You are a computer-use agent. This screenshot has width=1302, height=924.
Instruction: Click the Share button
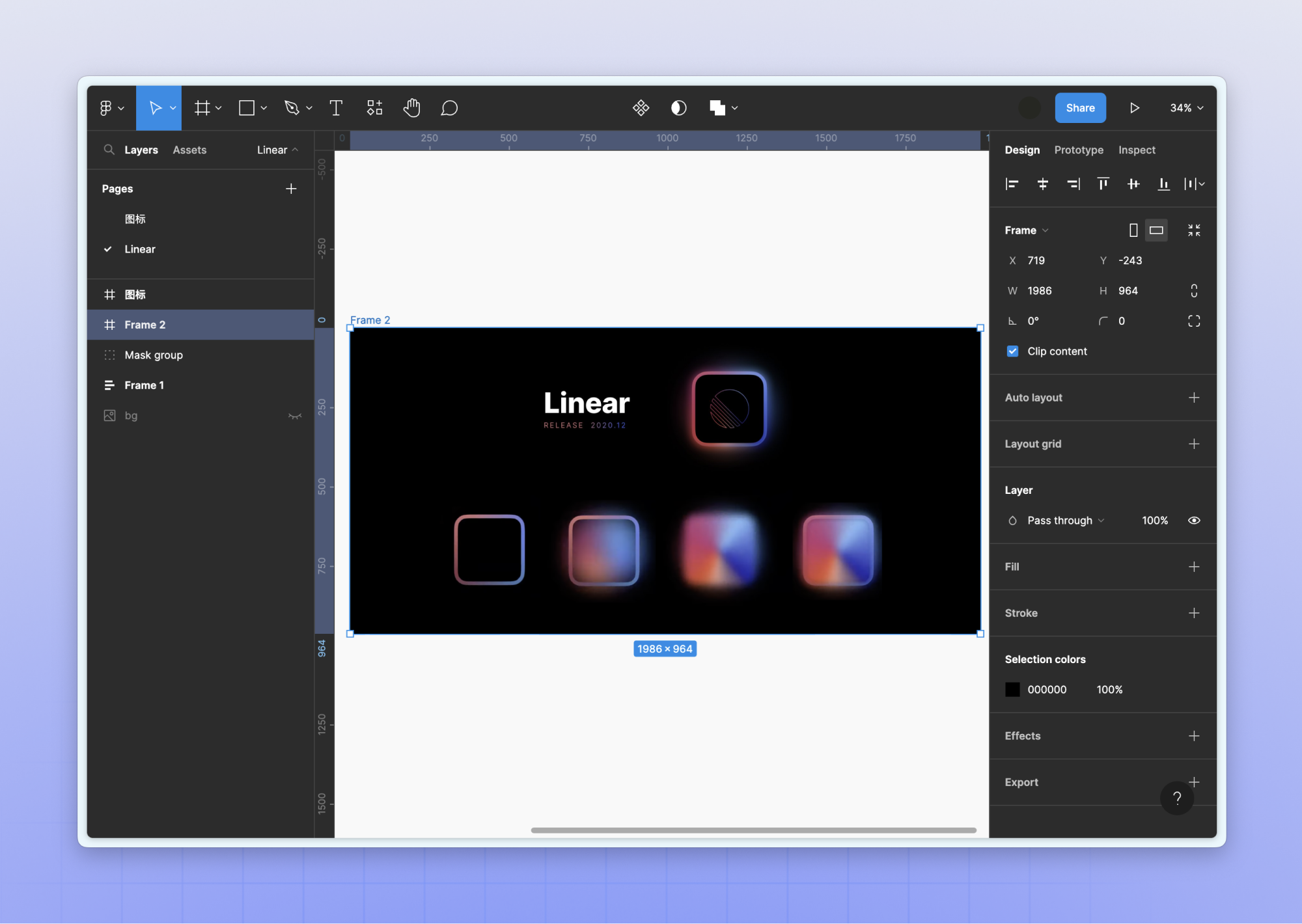(1080, 108)
